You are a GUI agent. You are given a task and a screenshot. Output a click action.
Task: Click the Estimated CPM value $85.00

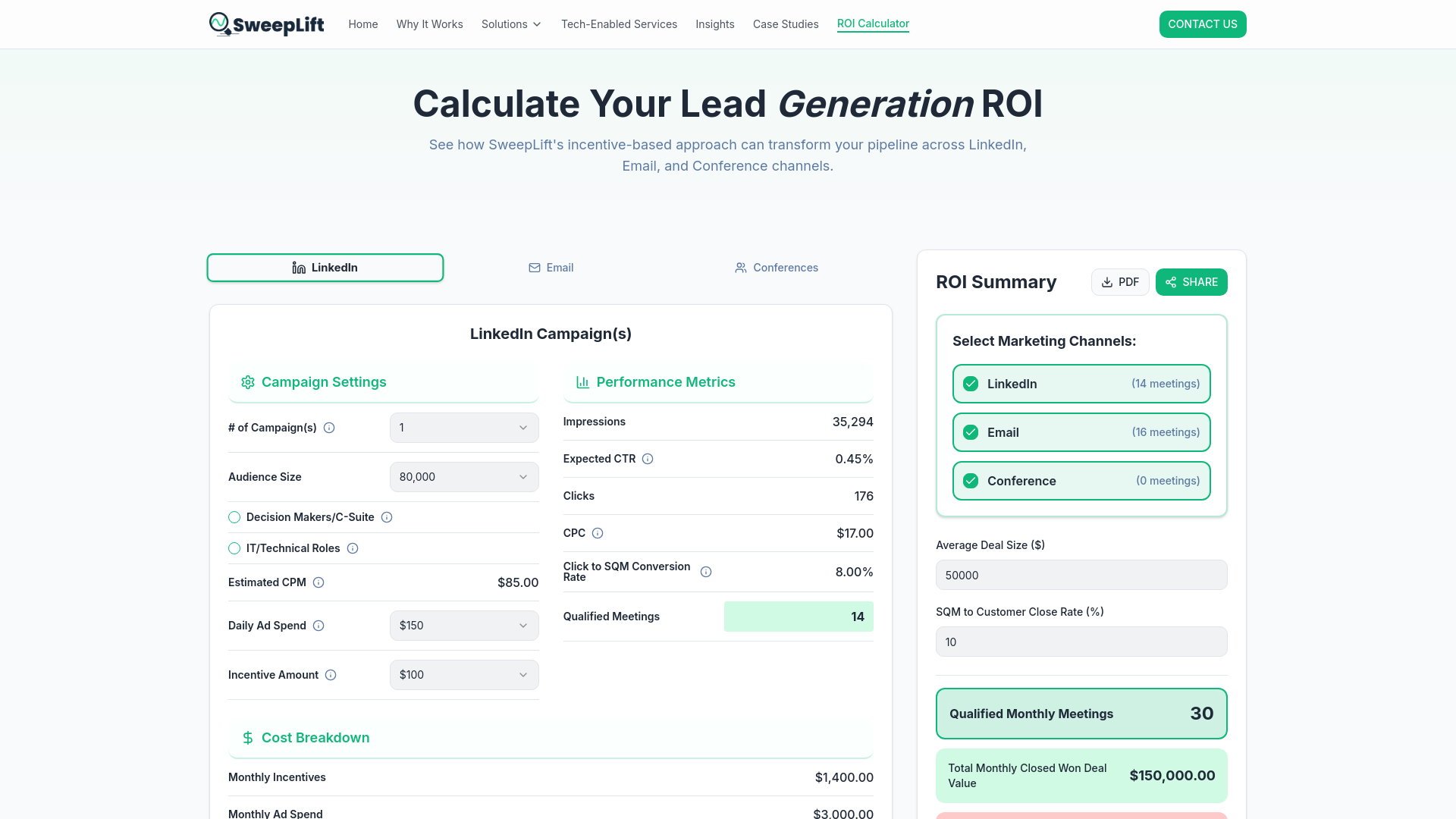tap(518, 582)
